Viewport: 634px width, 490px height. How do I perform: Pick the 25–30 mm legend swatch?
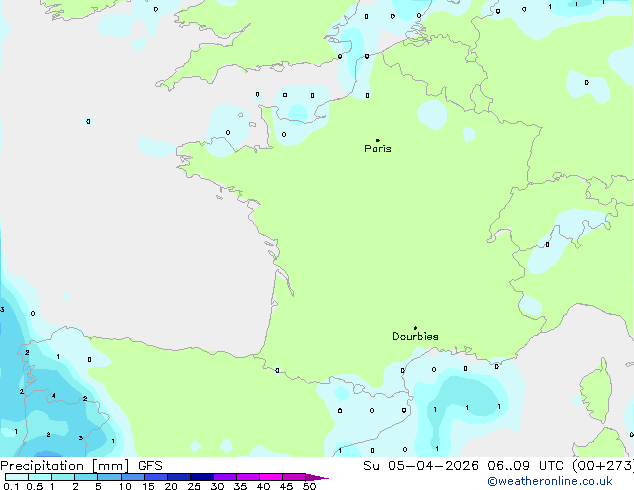pyautogui.click(x=202, y=477)
